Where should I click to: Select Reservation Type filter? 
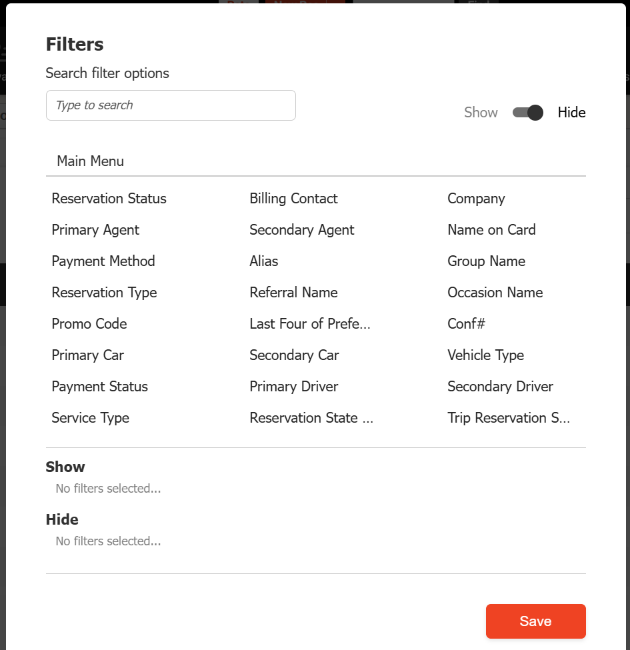click(104, 293)
